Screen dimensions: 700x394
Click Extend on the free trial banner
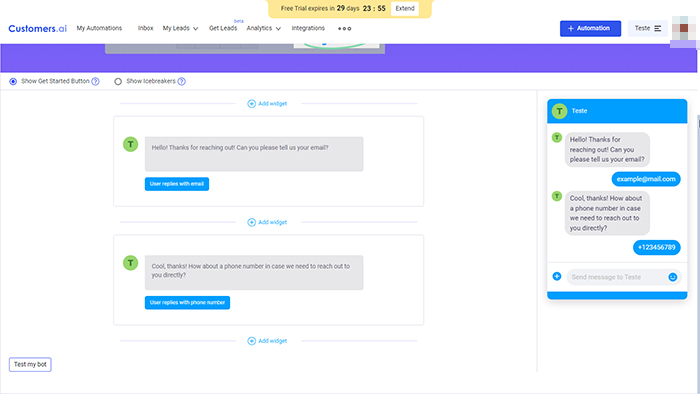point(404,8)
